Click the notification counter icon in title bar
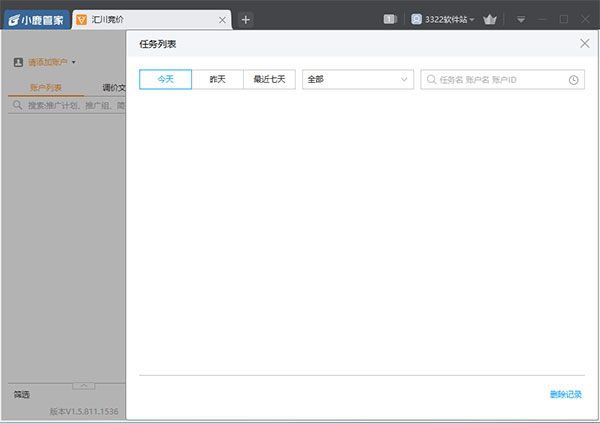600x423 pixels. click(x=390, y=19)
